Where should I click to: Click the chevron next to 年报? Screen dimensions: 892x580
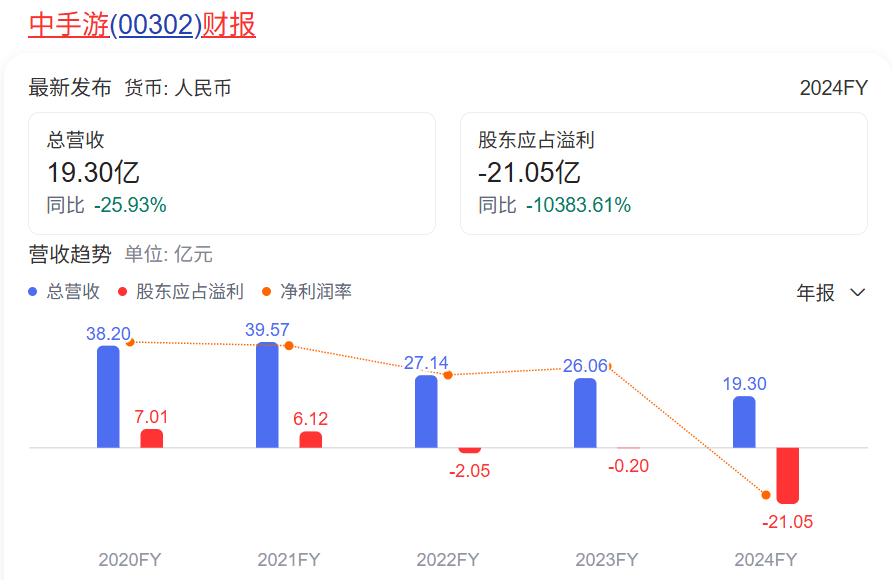coord(857,292)
